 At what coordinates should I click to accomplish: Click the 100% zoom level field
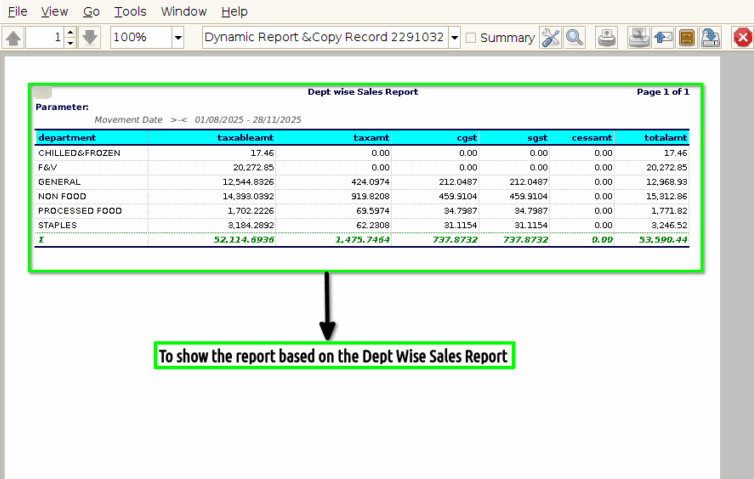click(141, 37)
